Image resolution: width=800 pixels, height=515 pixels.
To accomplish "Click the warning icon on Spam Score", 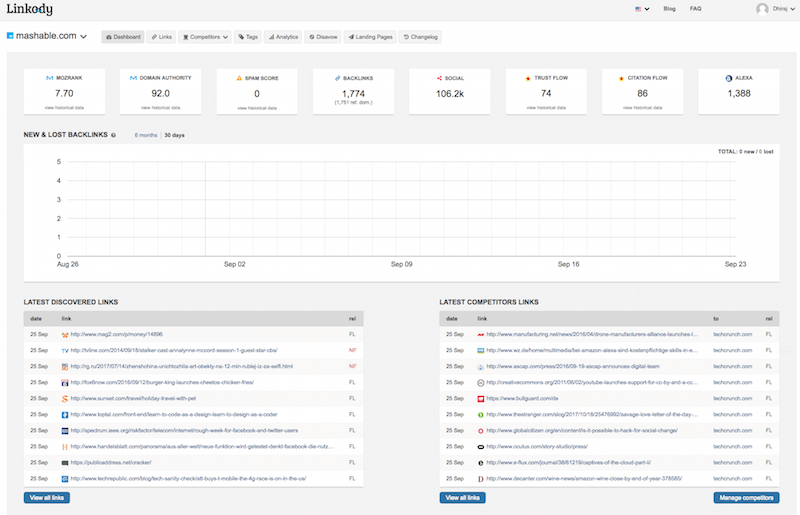I will click(x=239, y=78).
